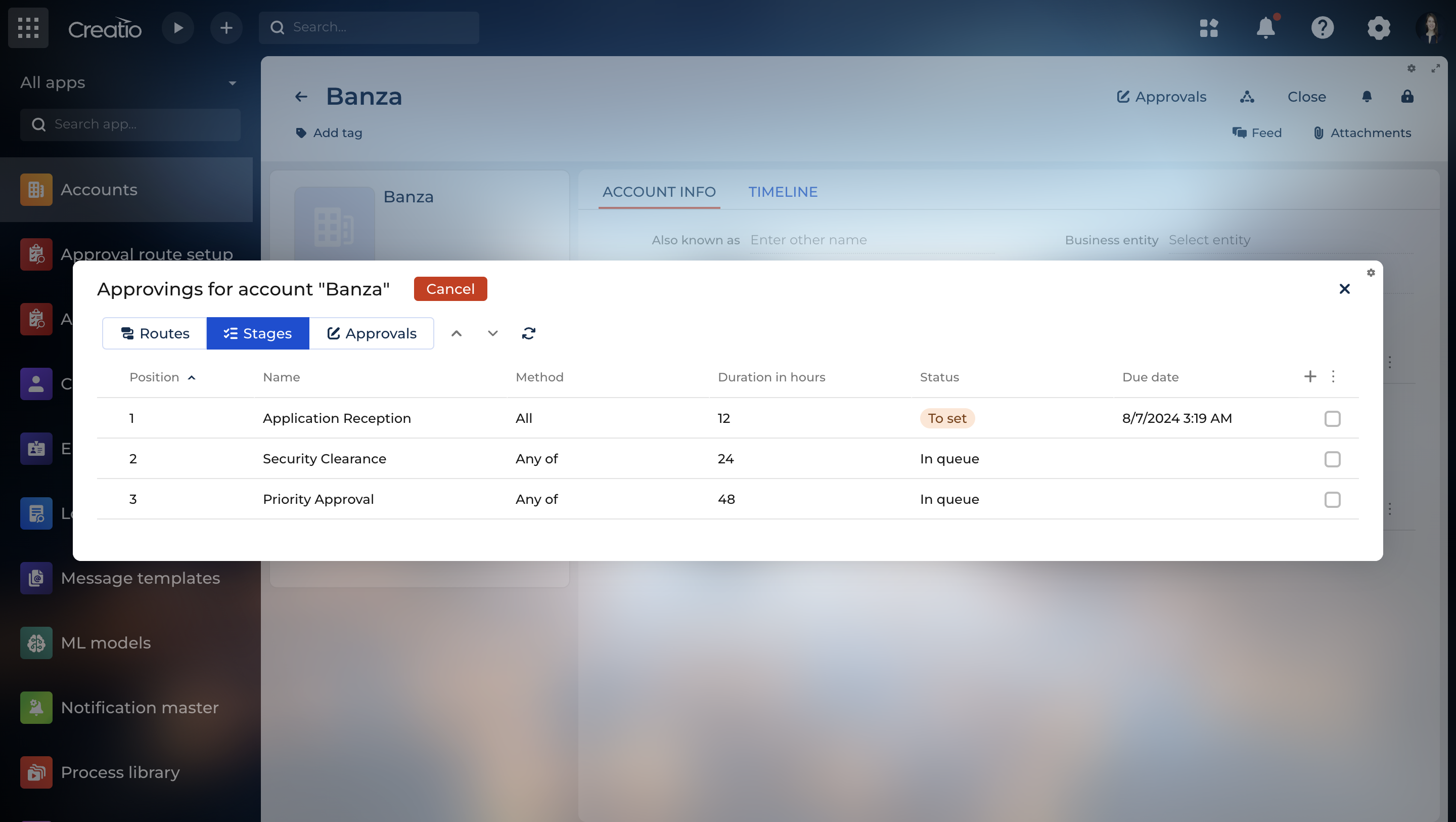This screenshot has width=1456, height=822.
Task: Click the Due date column header
Action: point(1150,377)
